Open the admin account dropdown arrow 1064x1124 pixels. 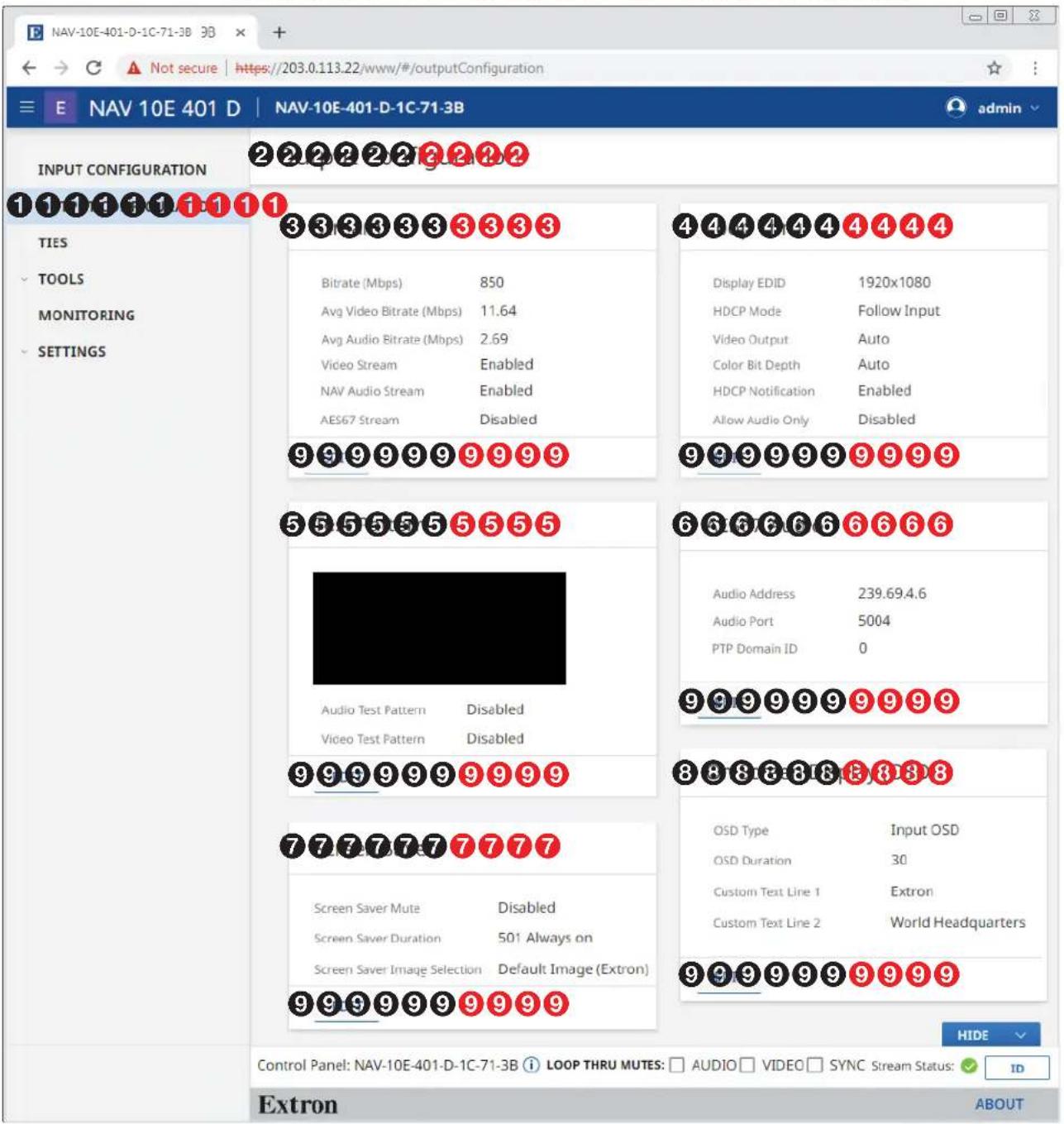click(x=1035, y=108)
